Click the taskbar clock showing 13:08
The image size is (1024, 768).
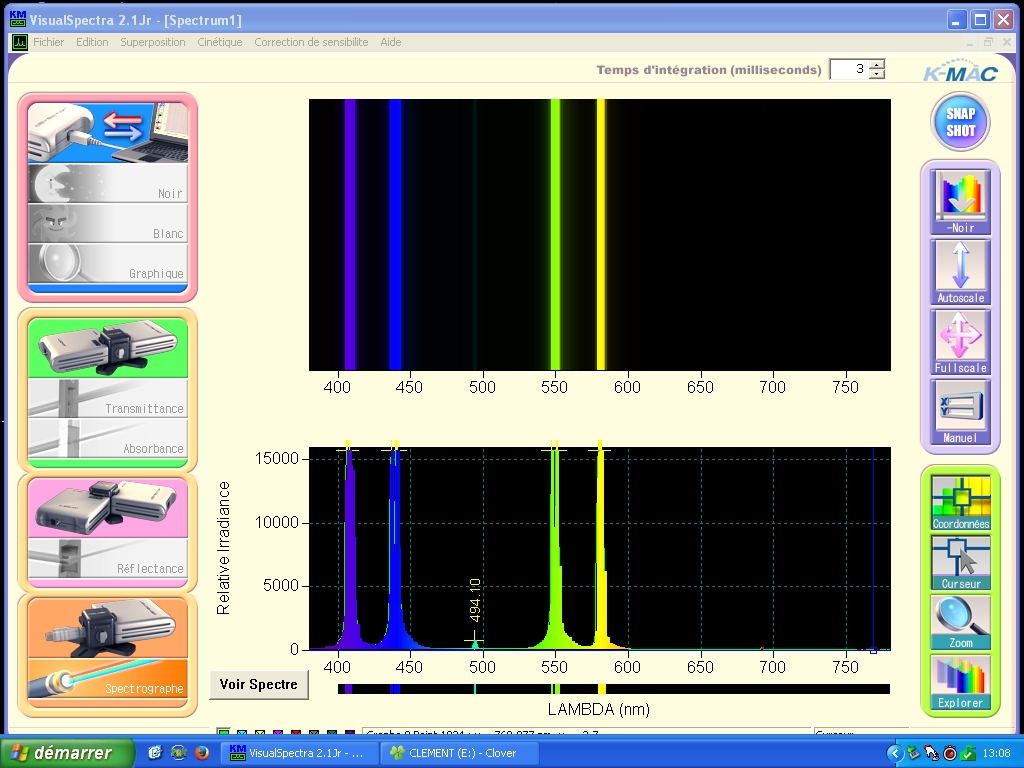(997, 754)
